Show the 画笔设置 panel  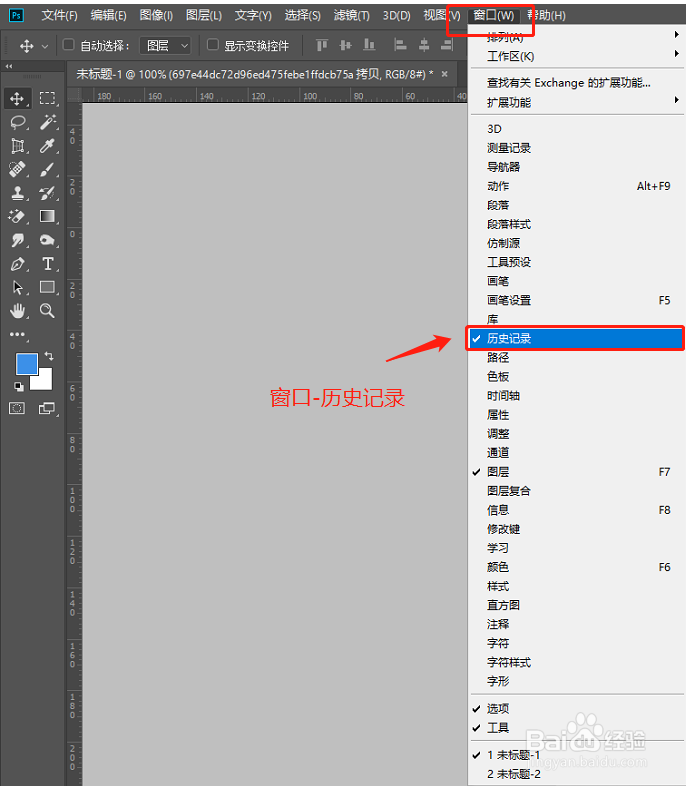[x=575, y=300]
